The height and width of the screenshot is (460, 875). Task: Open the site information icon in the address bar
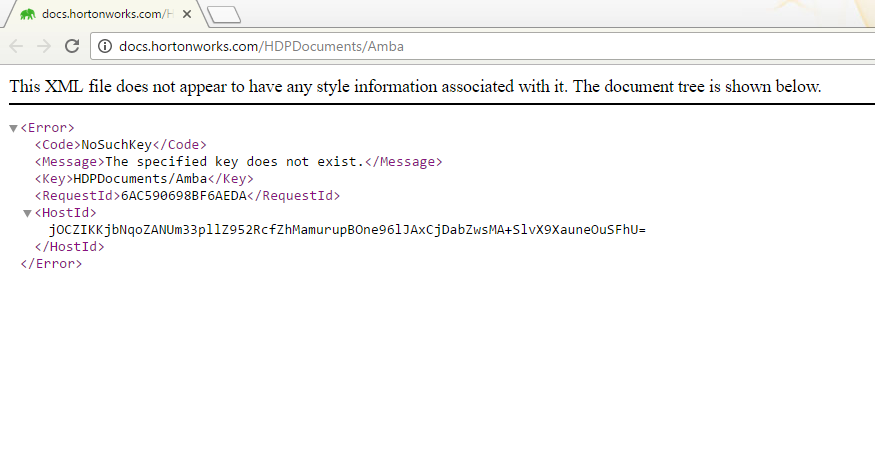point(105,46)
